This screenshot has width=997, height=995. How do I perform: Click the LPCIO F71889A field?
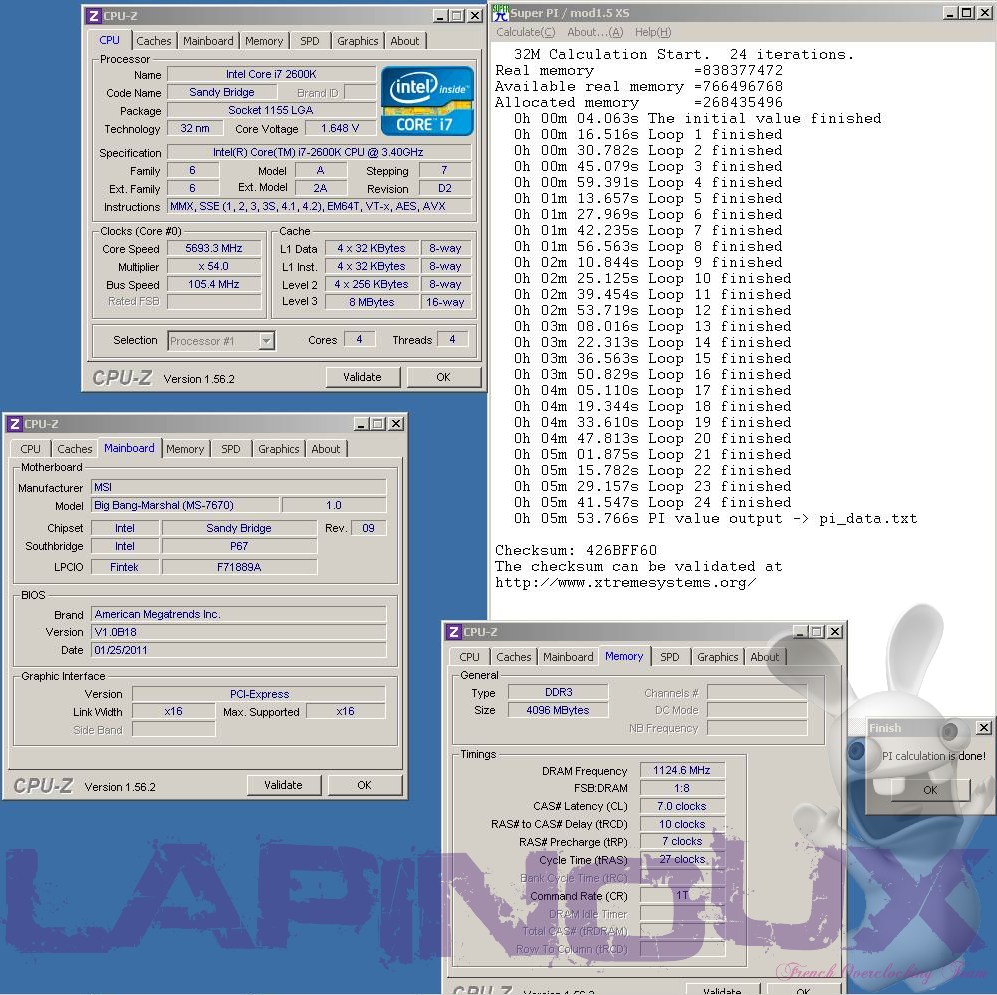239,566
